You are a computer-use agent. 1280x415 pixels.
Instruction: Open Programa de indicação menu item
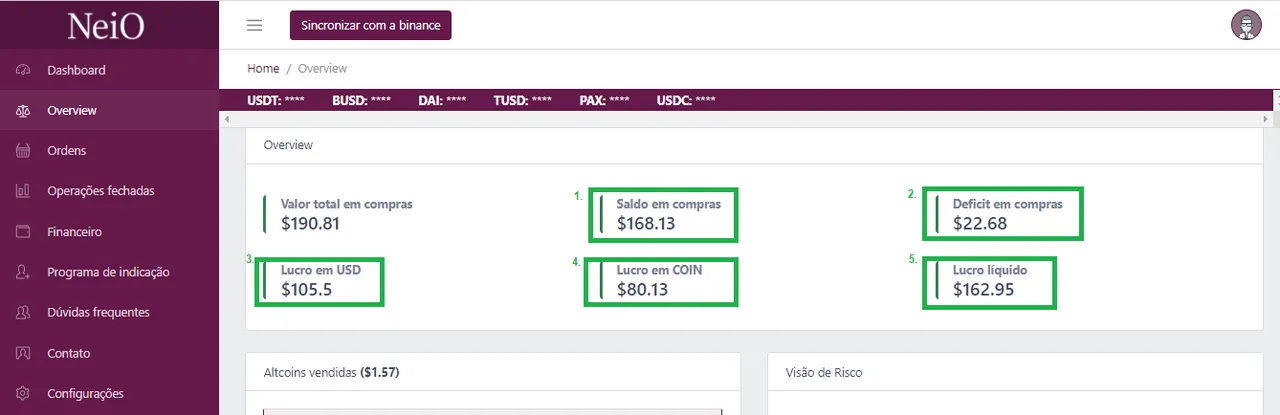(x=109, y=272)
